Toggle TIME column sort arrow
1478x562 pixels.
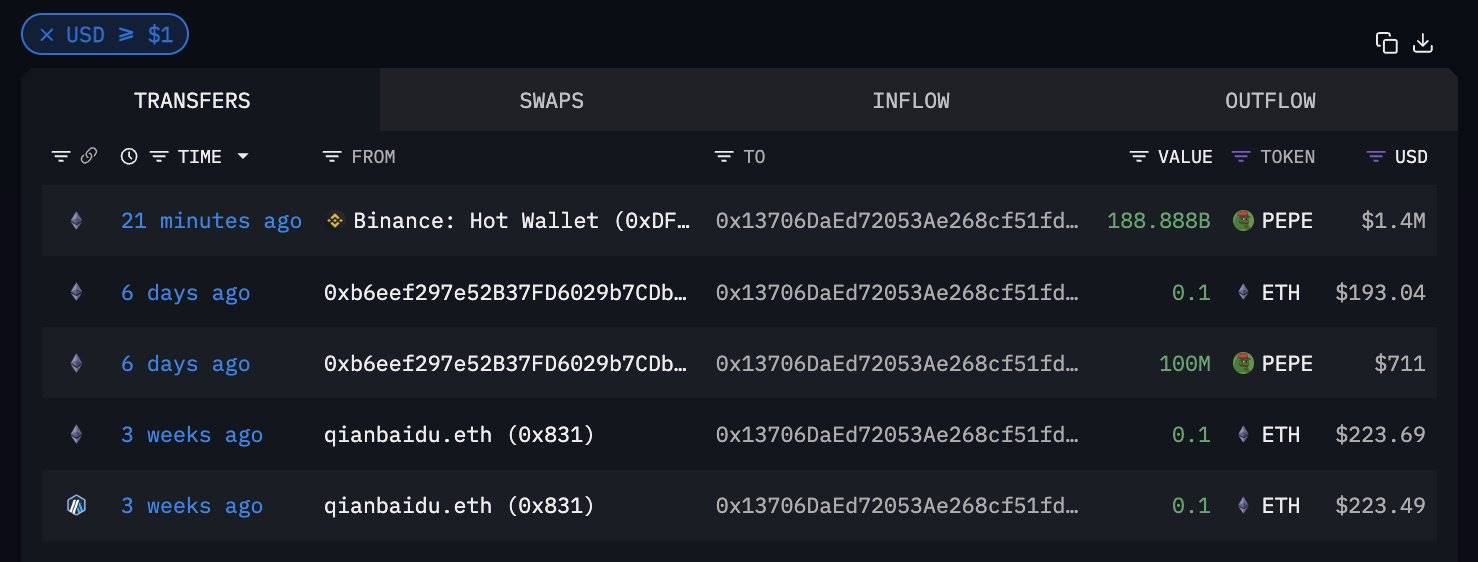[242, 157]
